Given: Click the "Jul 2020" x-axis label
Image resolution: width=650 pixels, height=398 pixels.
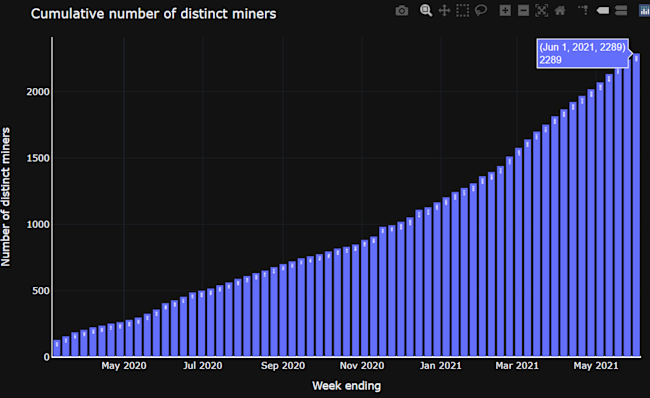Looking at the screenshot, I should coord(203,366).
